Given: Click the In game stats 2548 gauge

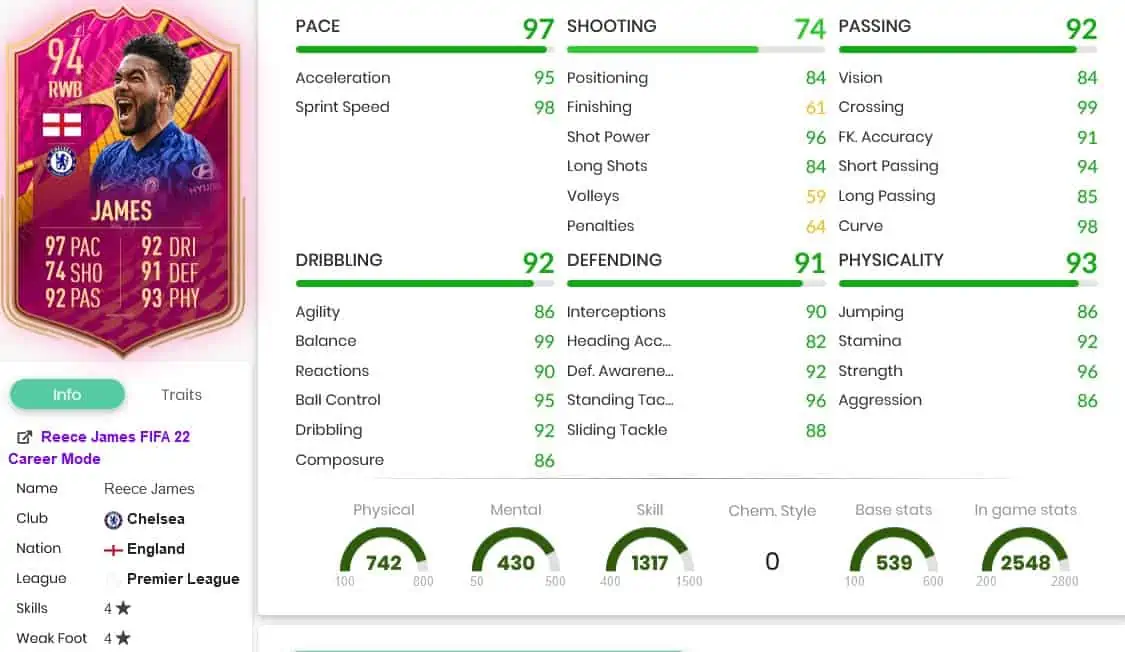Looking at the screenshot, I should (1025, 556).
